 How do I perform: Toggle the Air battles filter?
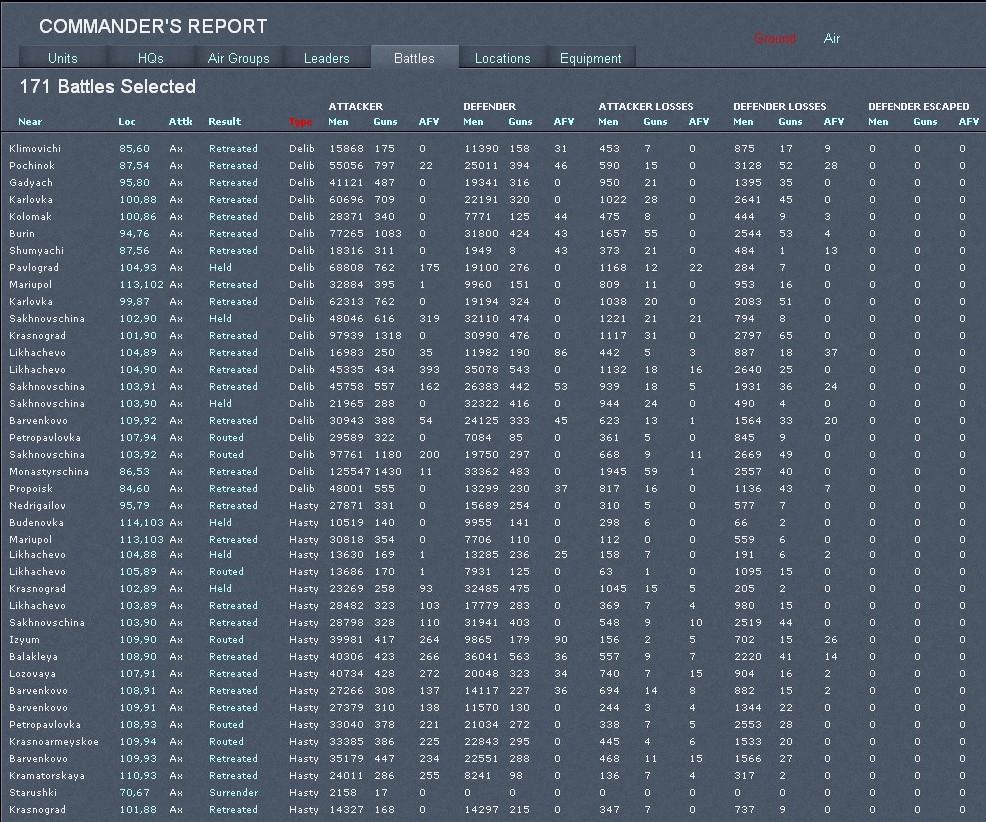pos(831,39)
